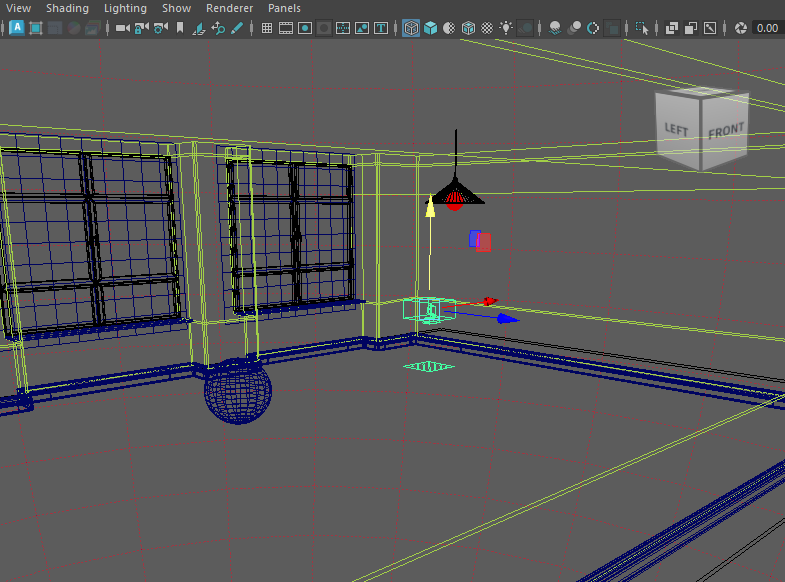Enable the Film Gate overlay
This screenshot has height=582, width=785.
click(x=286, y=28)
